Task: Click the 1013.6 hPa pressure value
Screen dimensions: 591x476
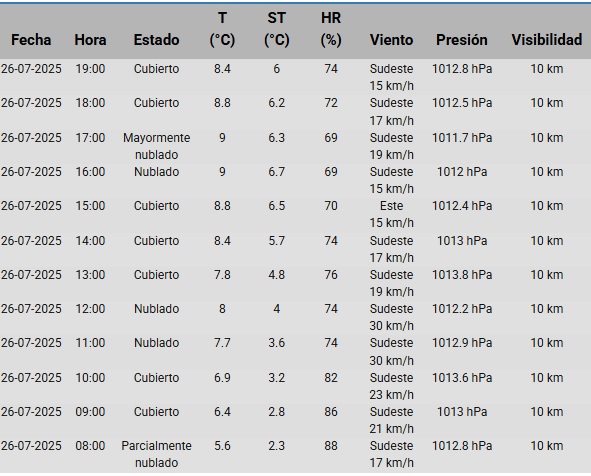Action: point(462,378)
